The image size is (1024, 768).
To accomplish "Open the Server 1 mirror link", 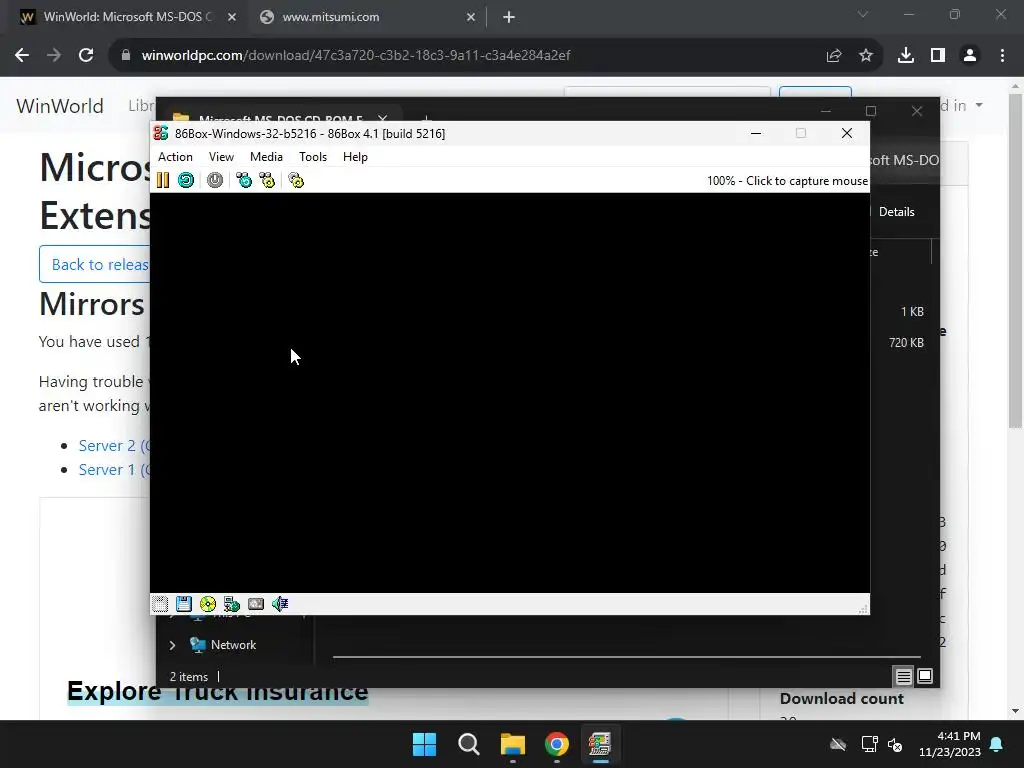I will point(114,470).
